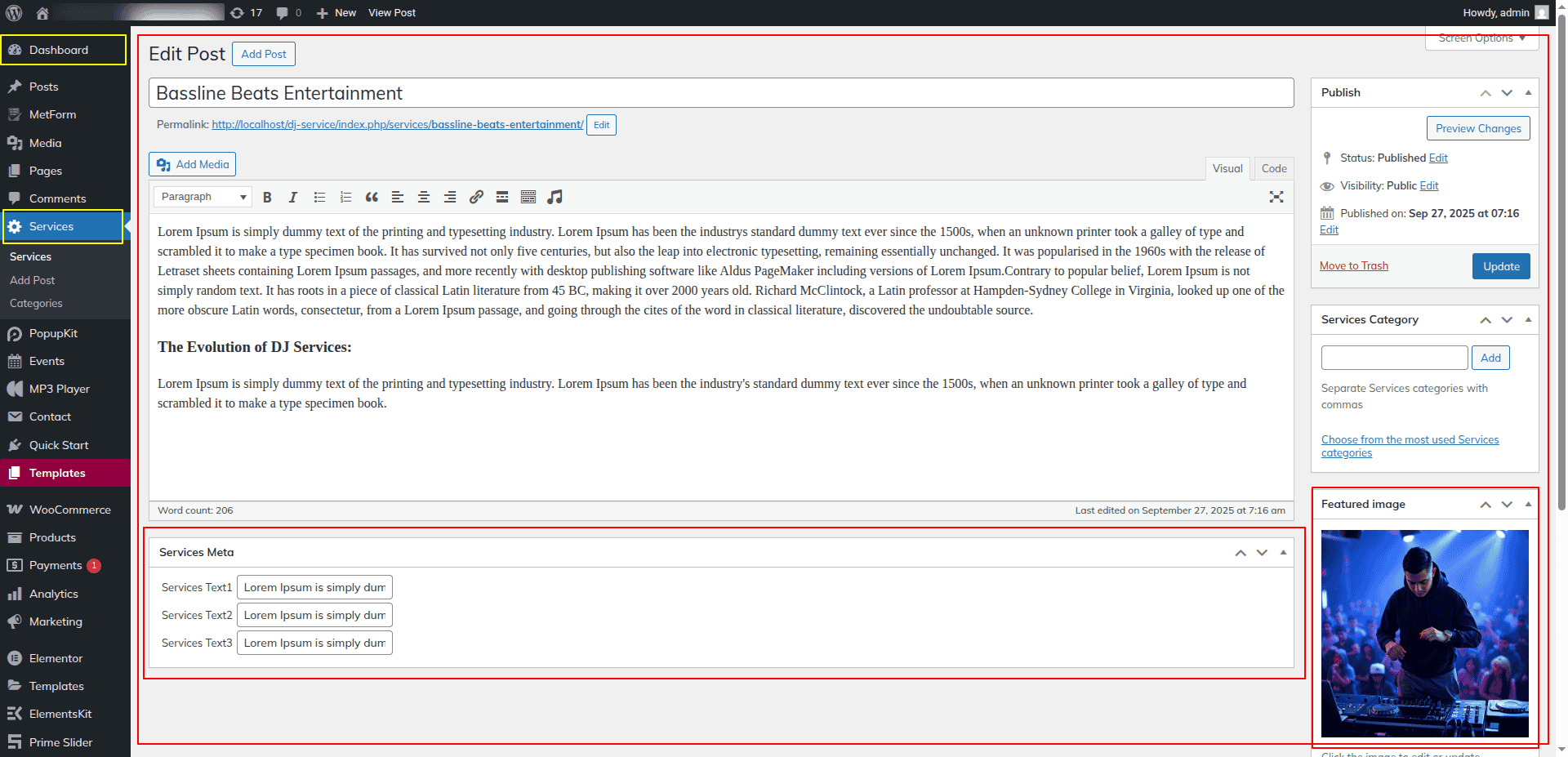The height and width of the screenshot is (757, 1568).
Task: Click the Move to Trash link
Action: pos(1353,266)
